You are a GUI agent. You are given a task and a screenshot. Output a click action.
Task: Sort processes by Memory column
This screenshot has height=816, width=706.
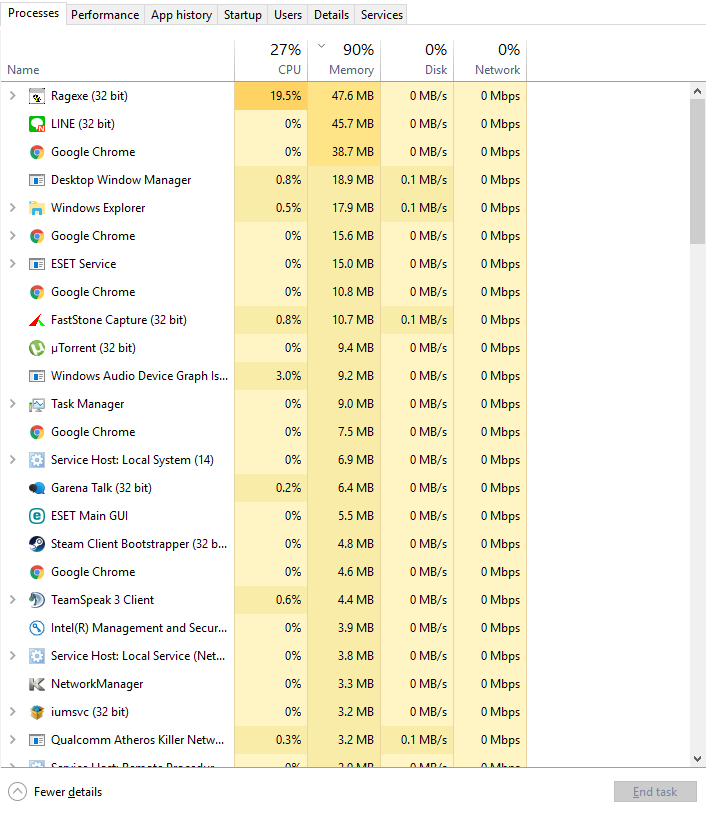pos(344,61)
